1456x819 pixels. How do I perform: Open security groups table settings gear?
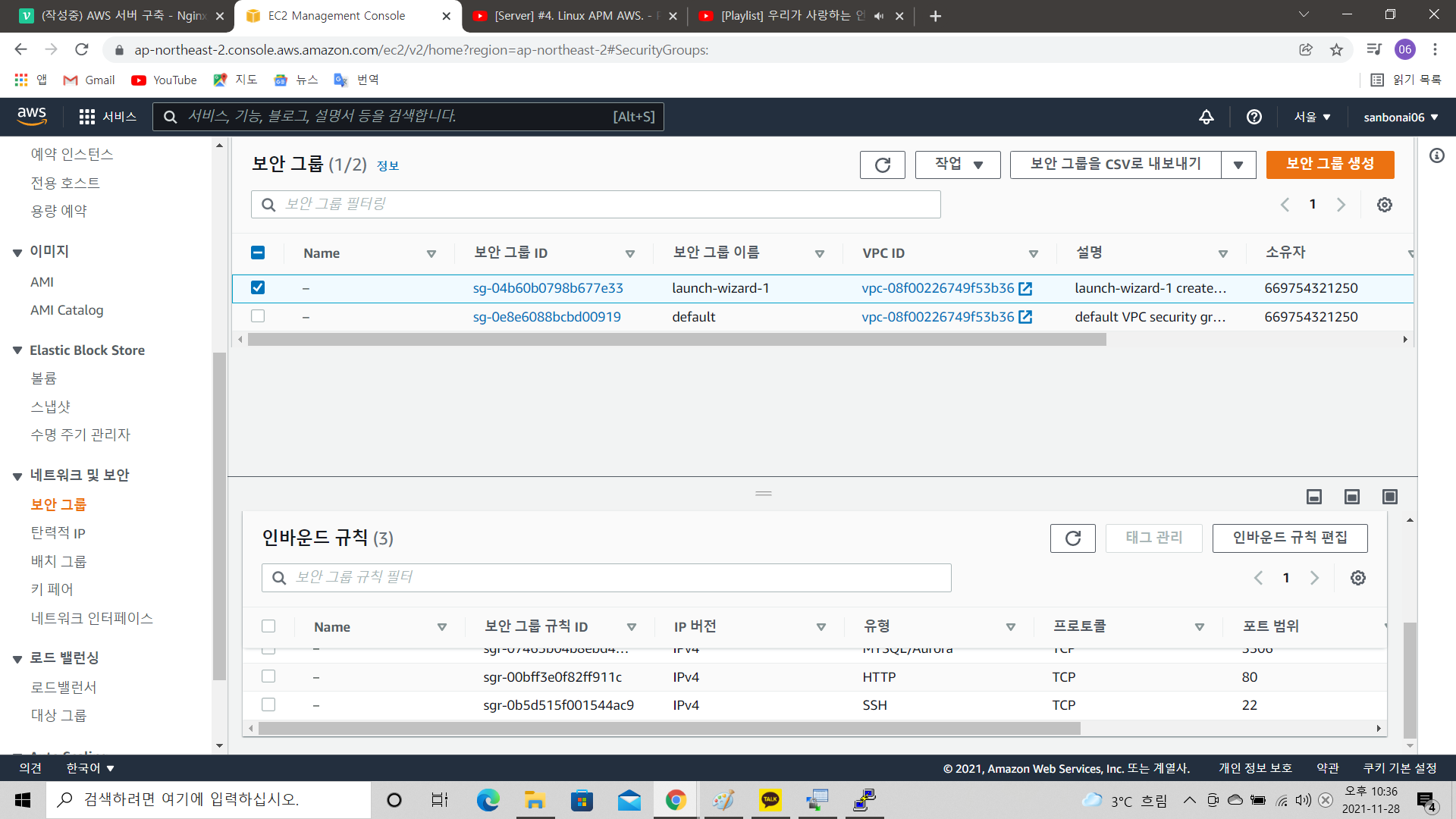(1384, 205)
